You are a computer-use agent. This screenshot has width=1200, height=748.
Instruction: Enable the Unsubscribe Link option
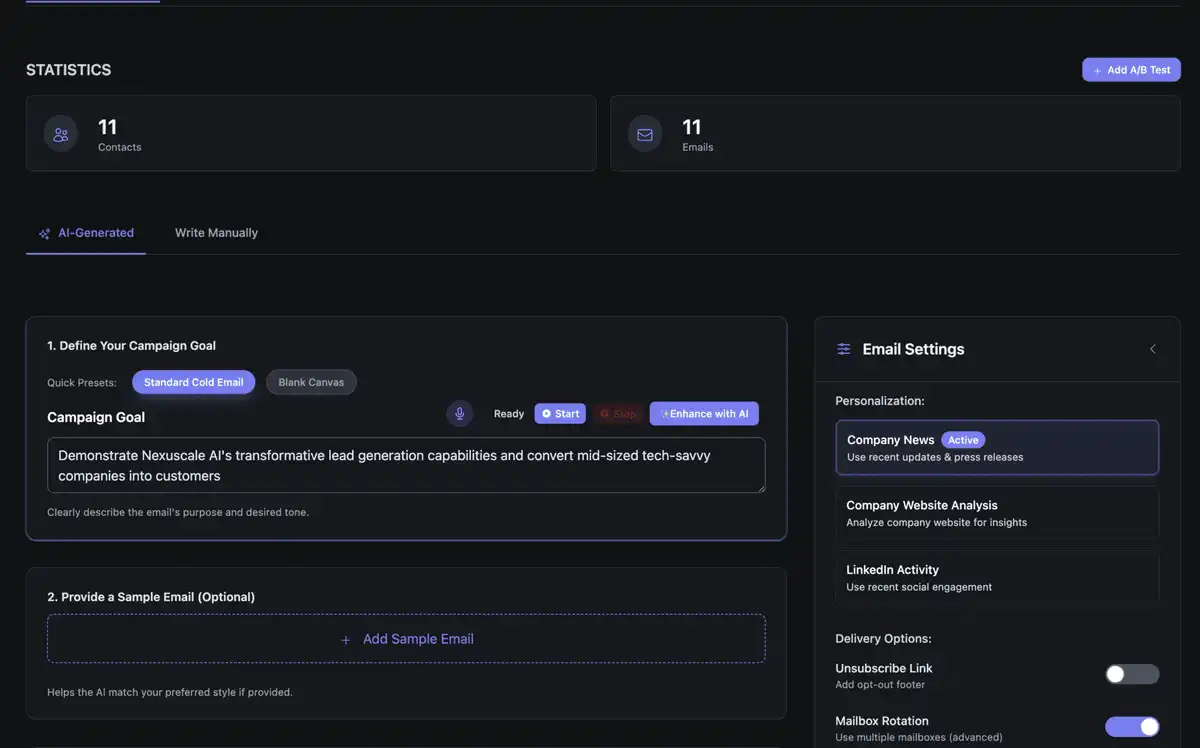click(1131, 674)
